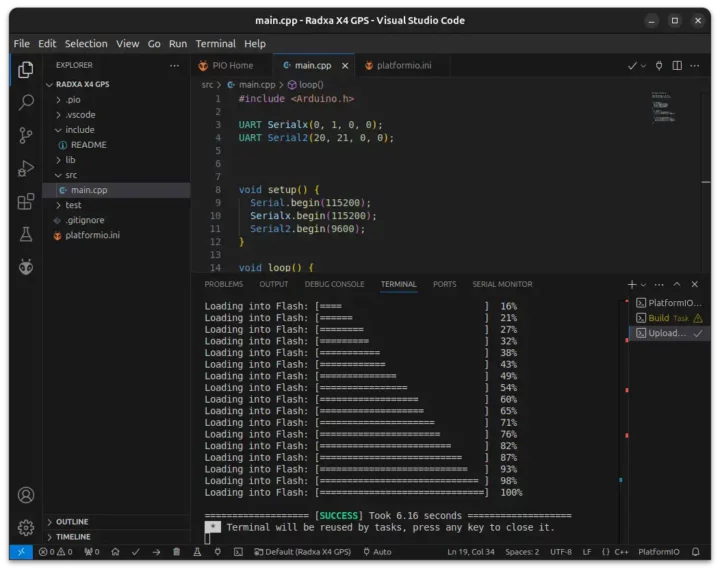The image size is (720, 571).
Task: Switch to the PIO Home tab
Action: (232, 66)
